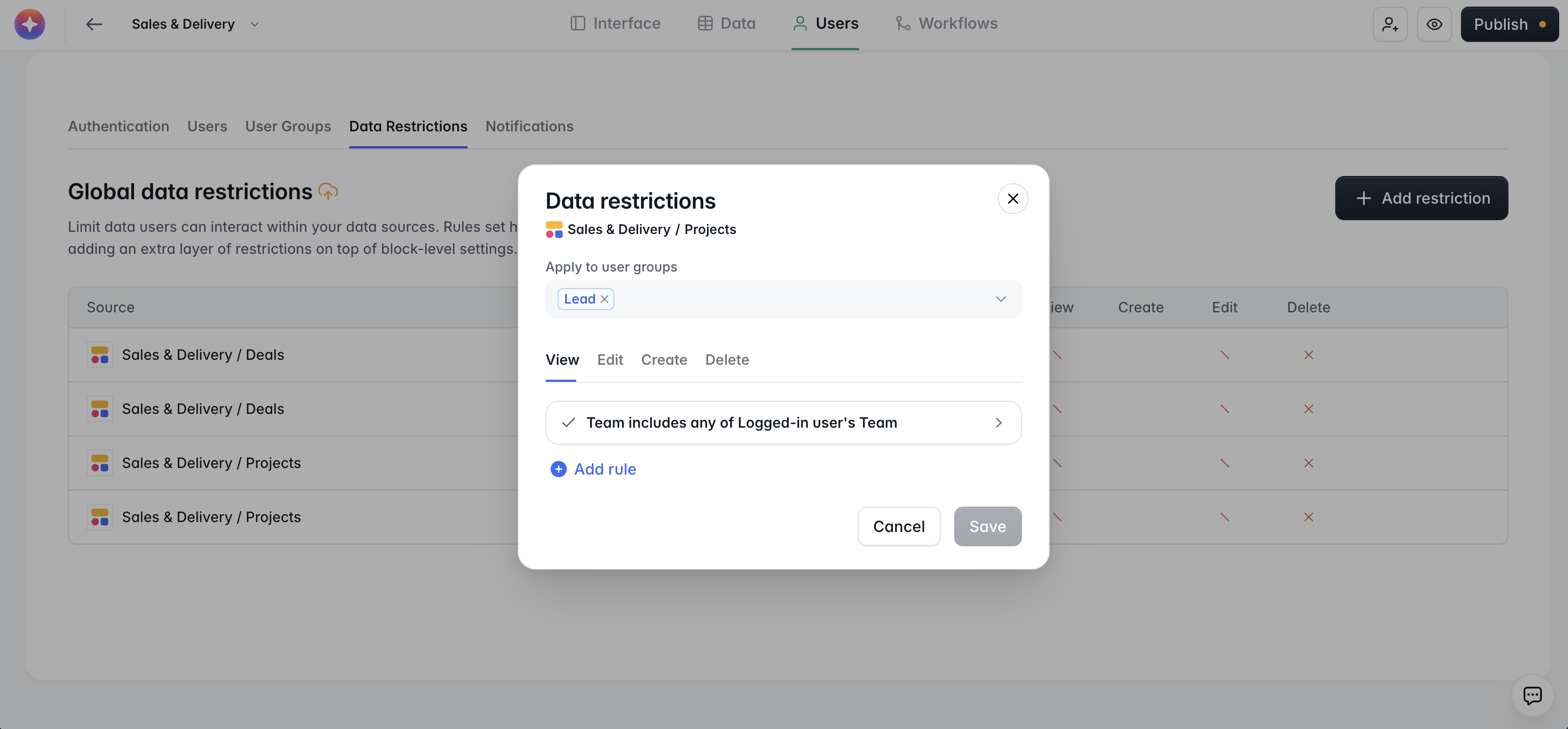Expand the user groups dropdown chevron
Image resolution: width=1568 pixels, height=729 pixels.
point(1000,299)
